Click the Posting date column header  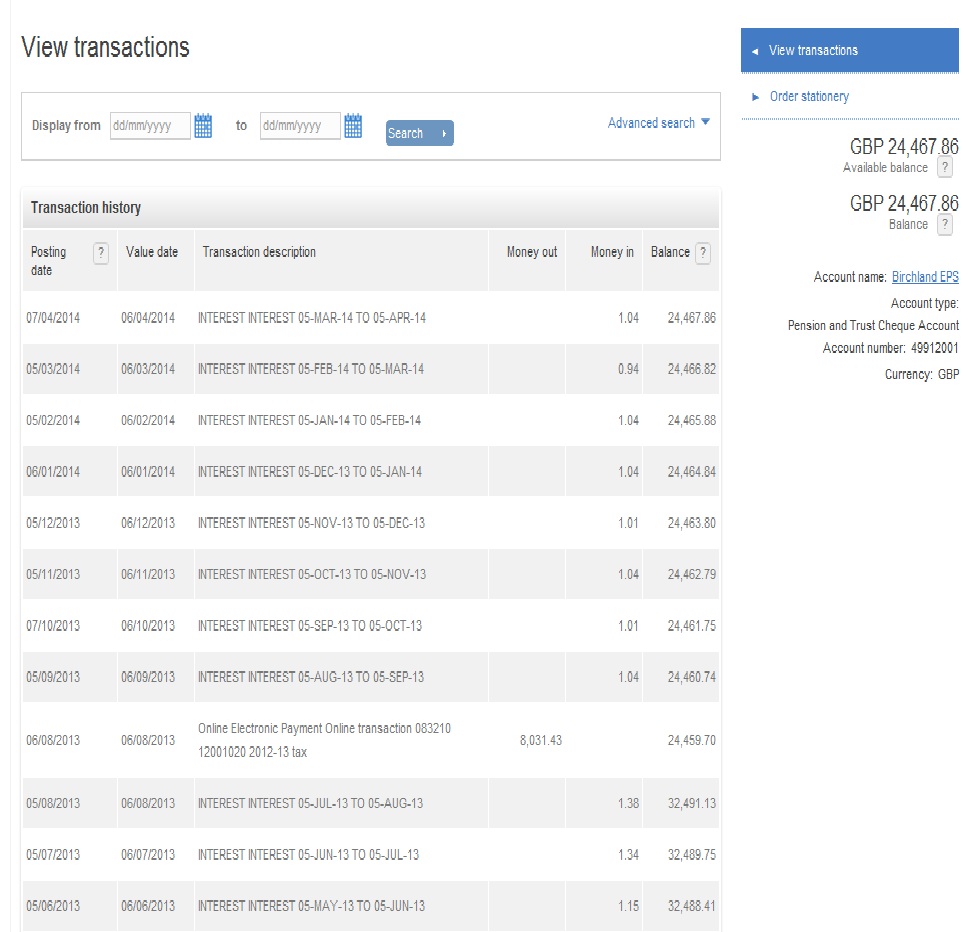[48, 260]
